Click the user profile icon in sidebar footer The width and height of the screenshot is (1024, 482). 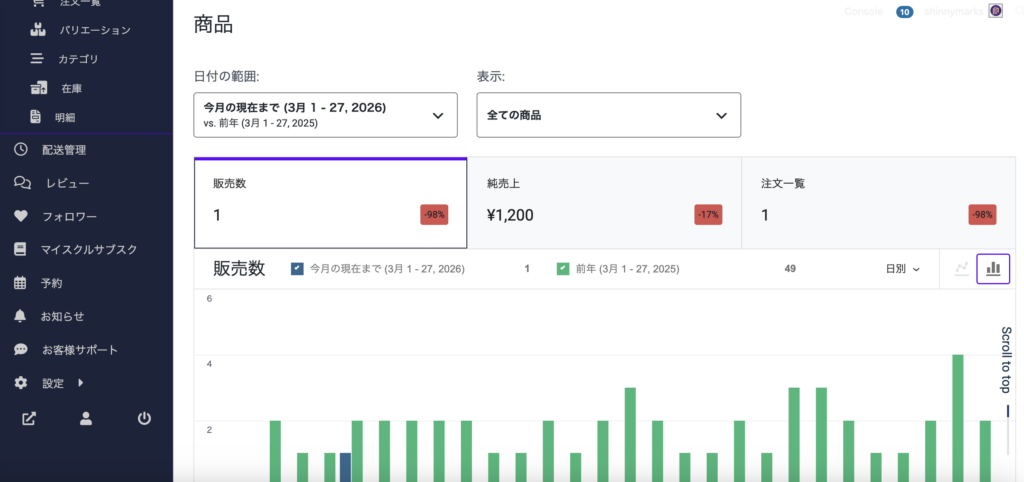(x=86, y=419)
